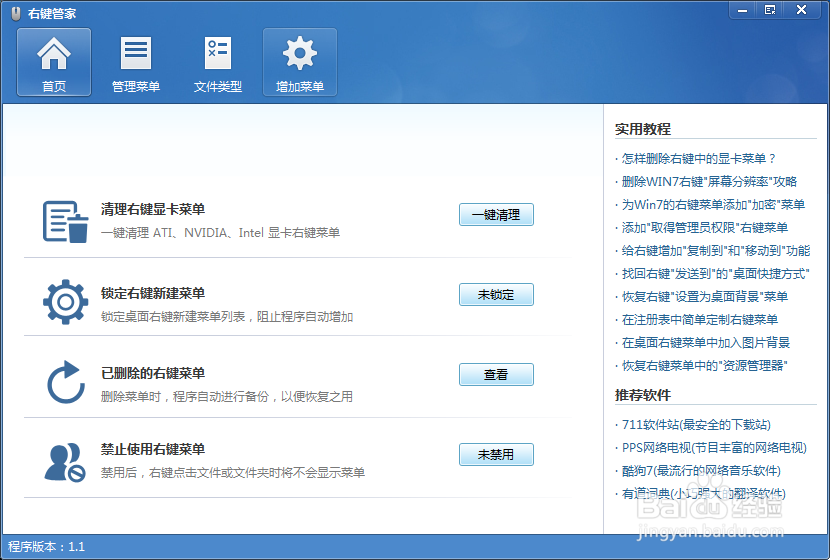Click the 锁定右键新建菜单 heading

click(x=153, y=293)
